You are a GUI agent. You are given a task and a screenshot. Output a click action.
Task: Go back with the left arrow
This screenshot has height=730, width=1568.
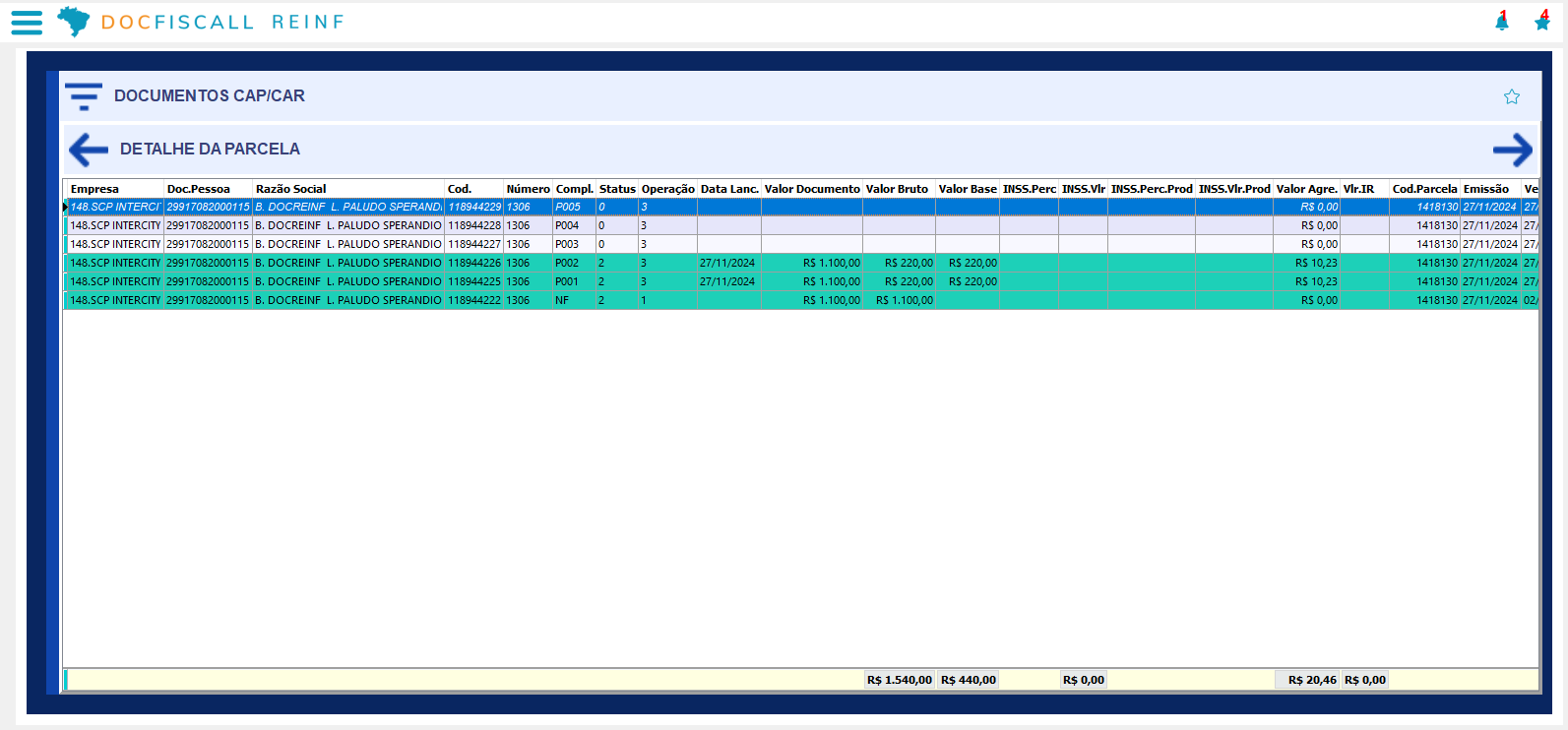click(89, 150)
